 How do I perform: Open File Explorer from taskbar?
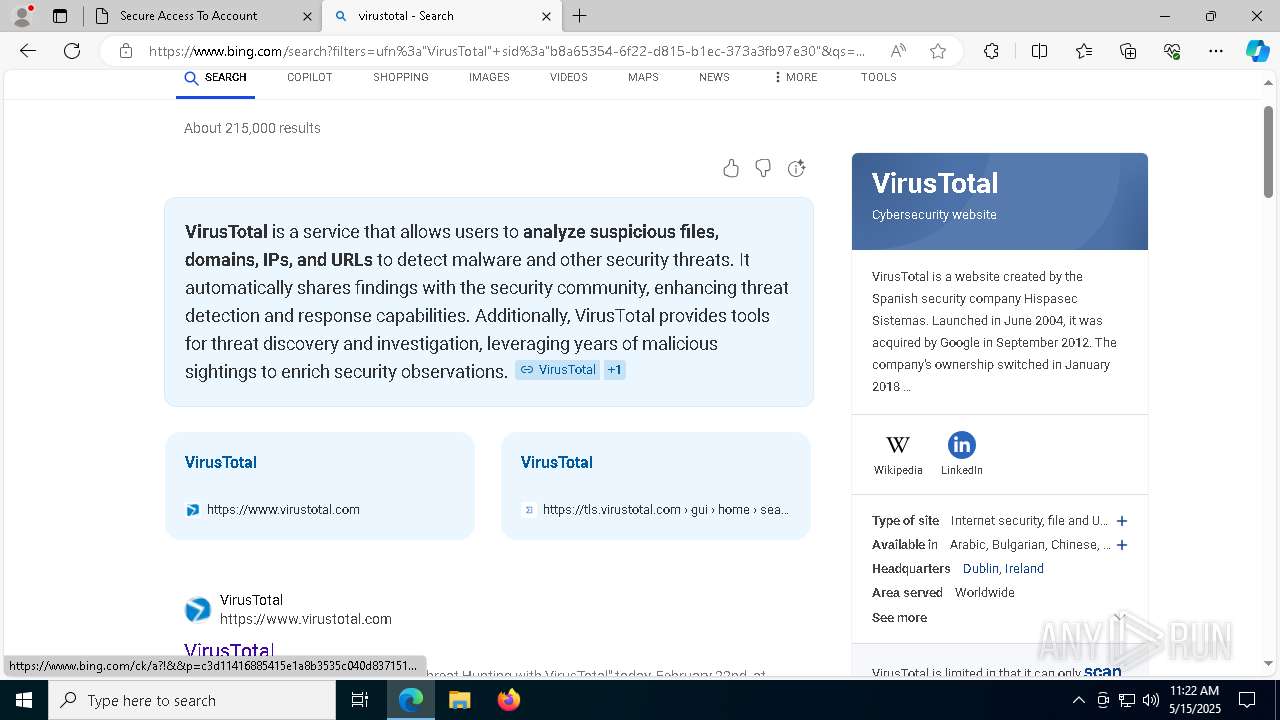click(459, 700)
